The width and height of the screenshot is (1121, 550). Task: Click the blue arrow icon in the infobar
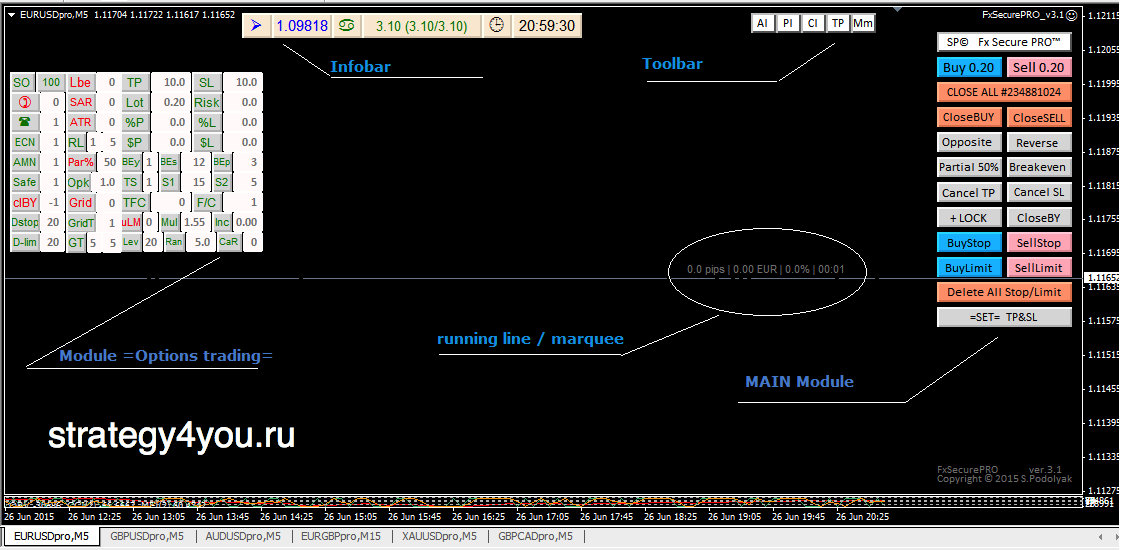point(256,26)
